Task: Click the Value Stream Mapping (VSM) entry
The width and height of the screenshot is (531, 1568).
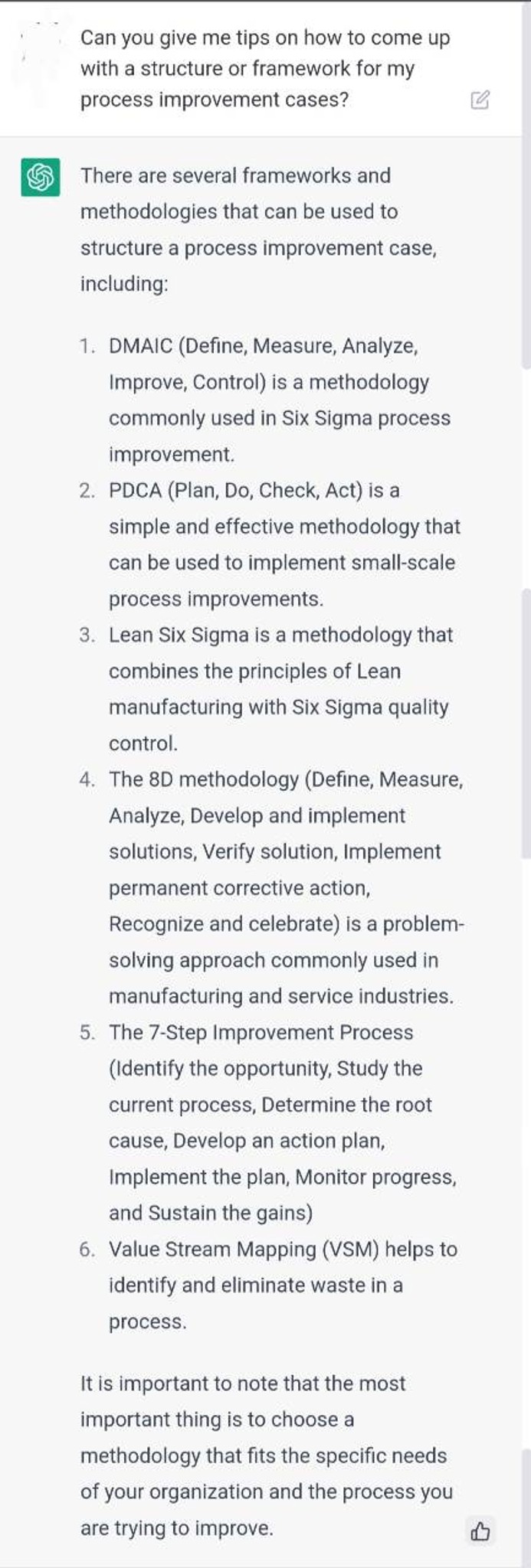Action: [x=283, y=1285]
